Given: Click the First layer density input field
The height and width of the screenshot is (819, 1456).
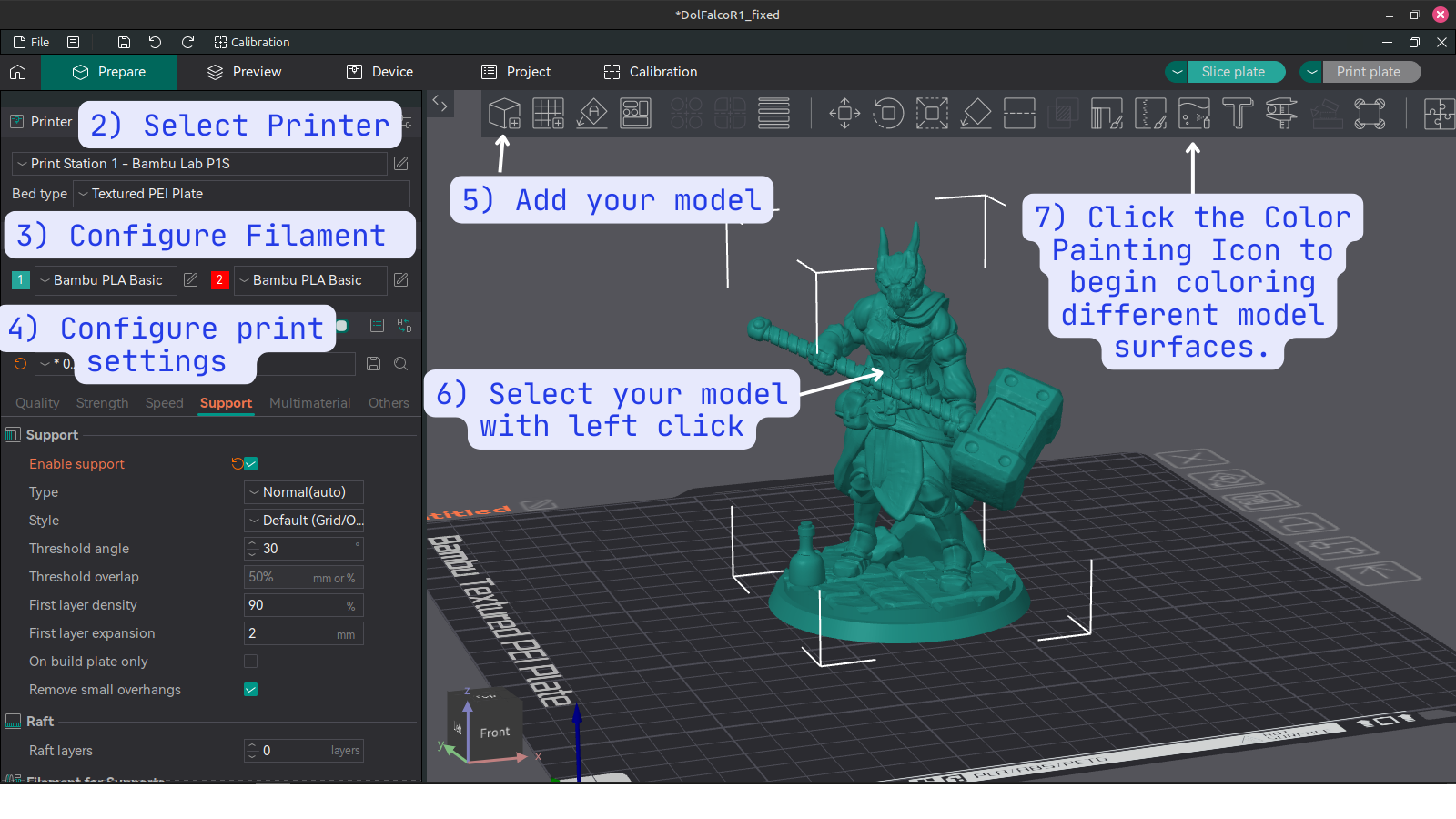Looking at the screenshot, I should point(296,605).
